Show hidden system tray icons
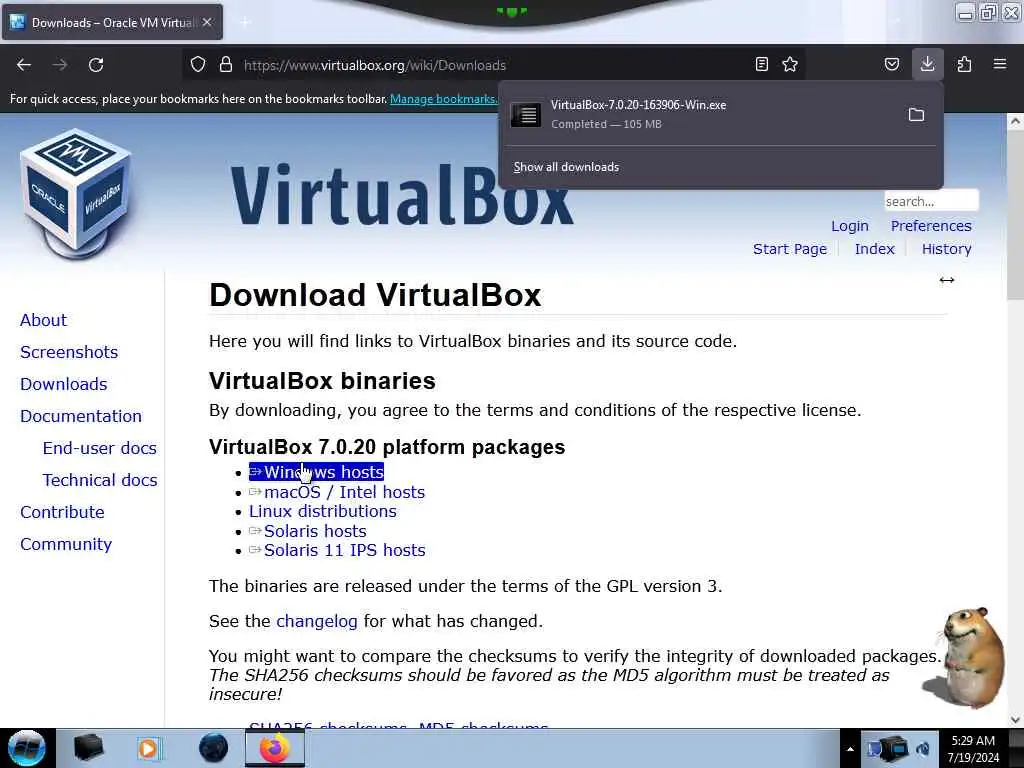Image resolution: width=1024 pixels, height=768 pixels. pyautogui.click(x=850, y=749)
